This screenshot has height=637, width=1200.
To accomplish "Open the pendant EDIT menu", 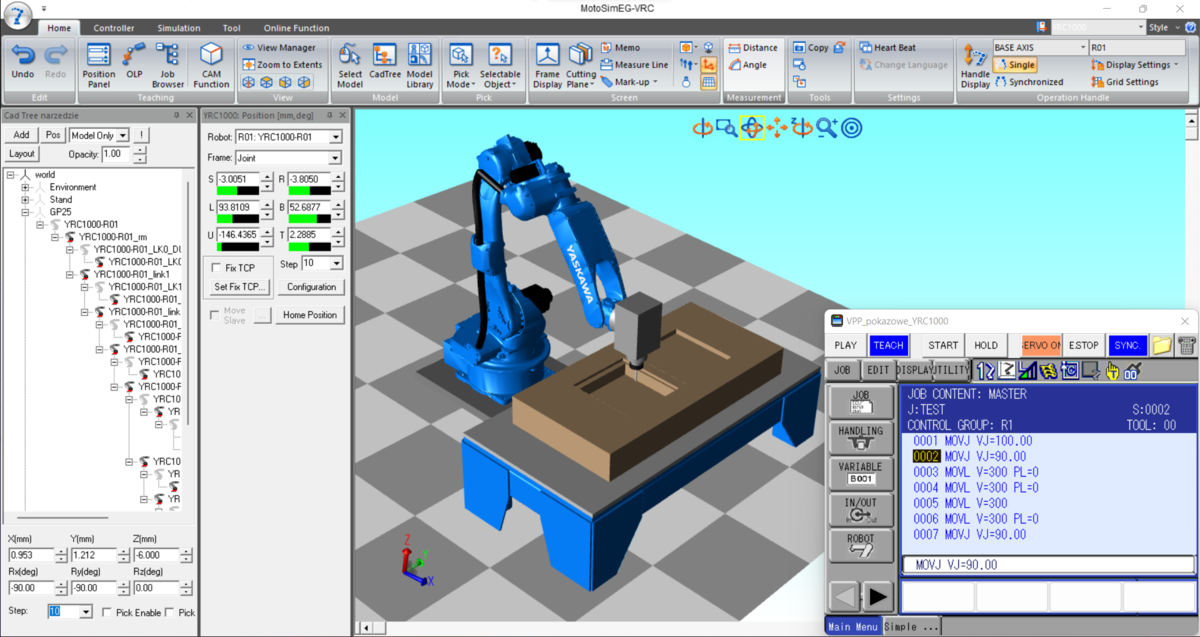I will click(x=878, y=370).
